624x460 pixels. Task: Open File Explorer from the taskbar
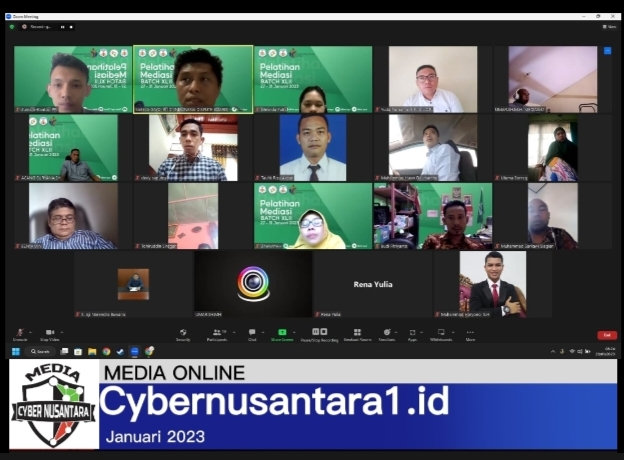[92, 351]
